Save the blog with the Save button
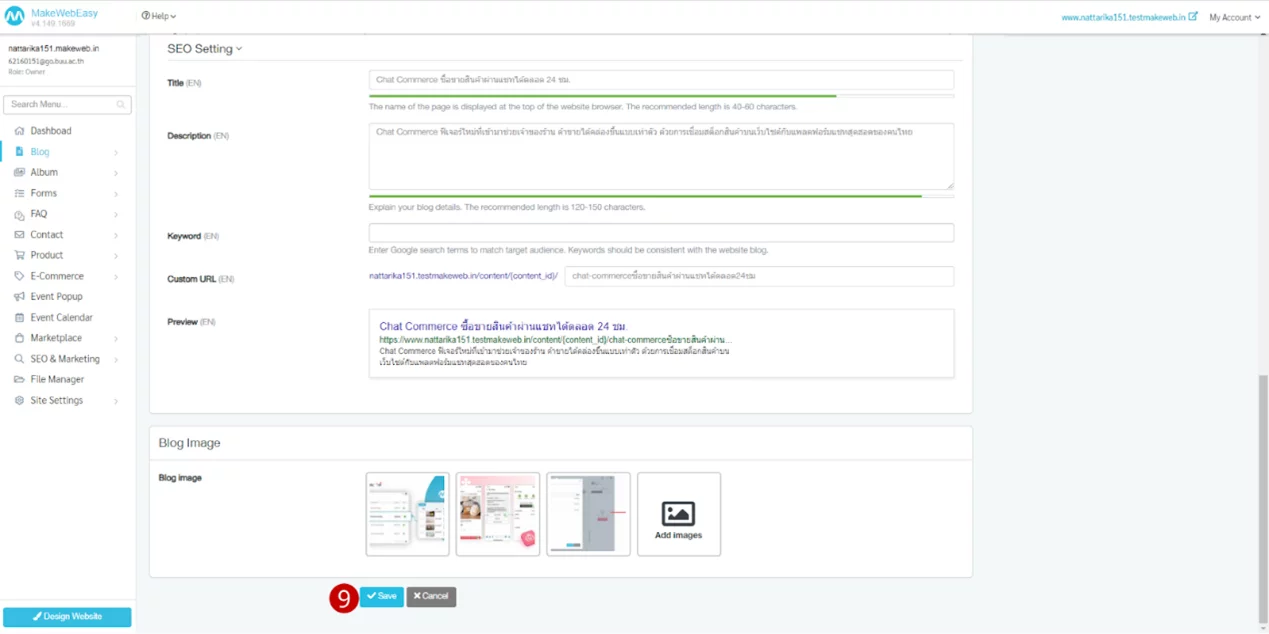This screenshot has height=634, width=1269. click(x=382, y=596)
